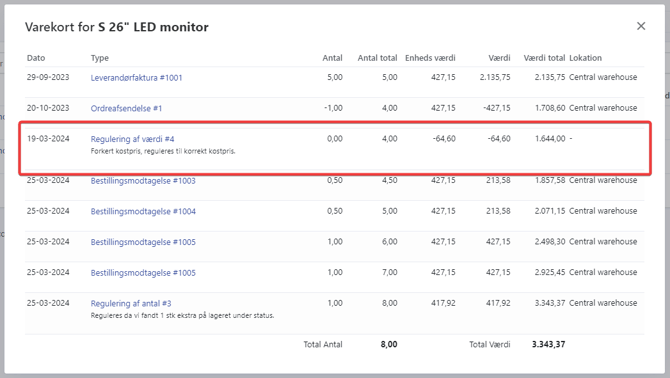Click the Type column header
The height and width of the screenshot is (378, 670).
click(x=100, y=58)
